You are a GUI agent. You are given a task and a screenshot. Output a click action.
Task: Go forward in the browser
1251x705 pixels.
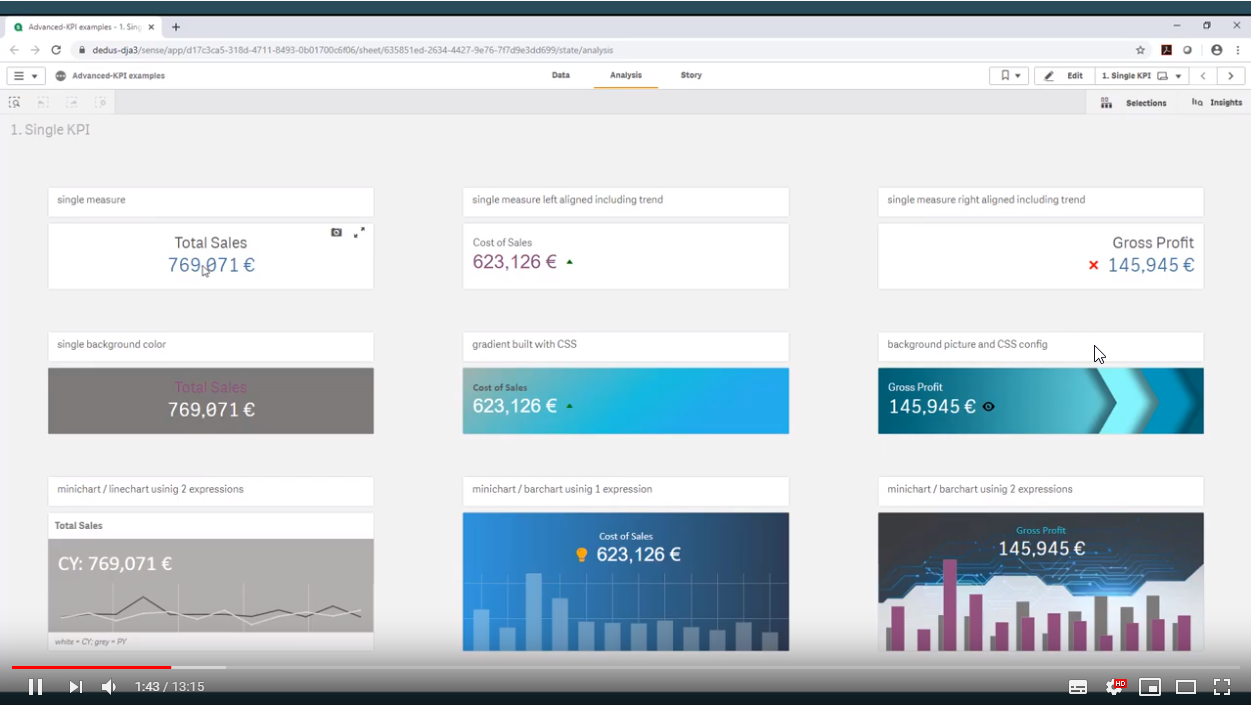coord(35,50)
